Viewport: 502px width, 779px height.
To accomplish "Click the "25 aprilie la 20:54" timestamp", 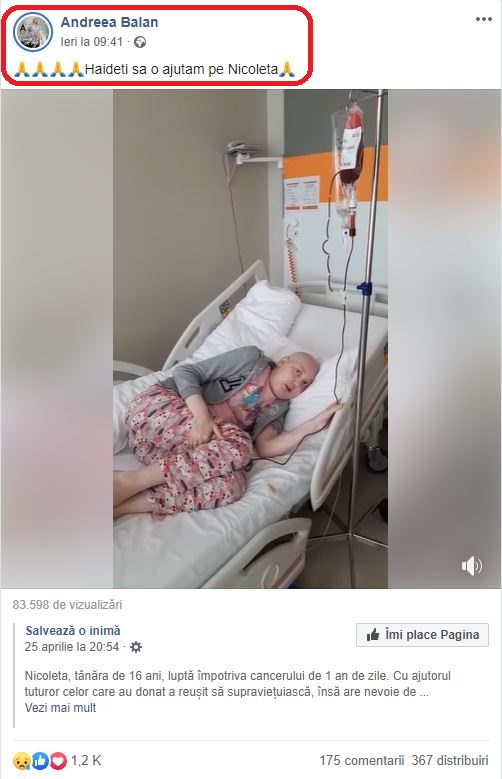I will [72, 647].
